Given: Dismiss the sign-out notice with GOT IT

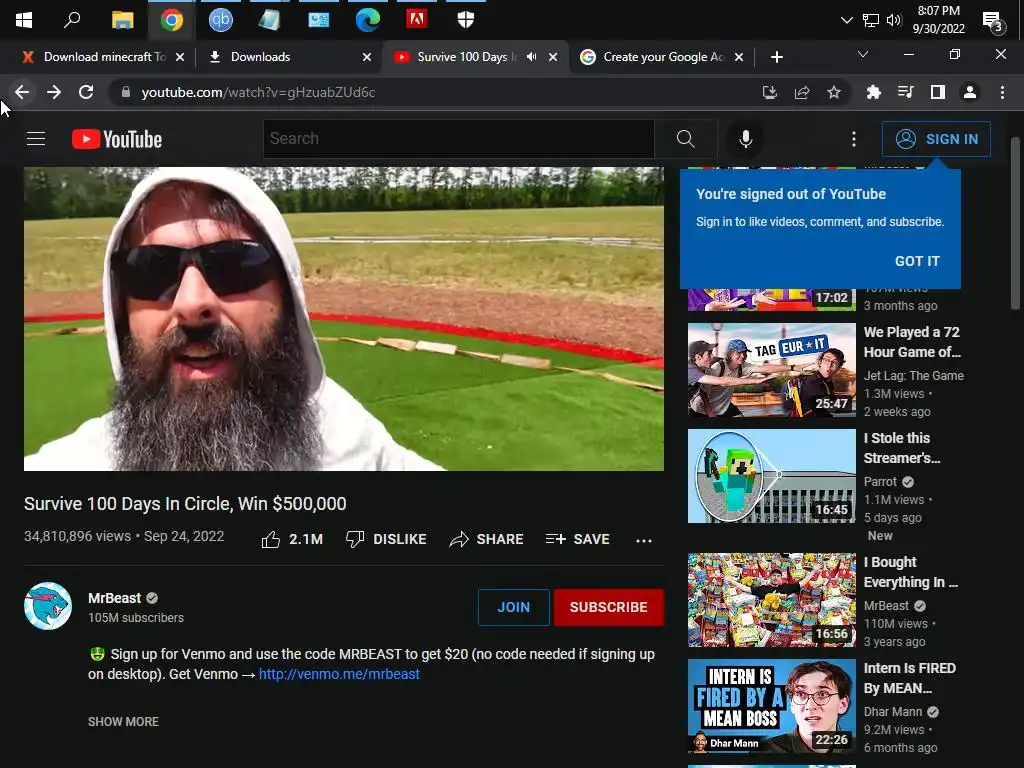Looking at the screenshot, I should point(917,261).
